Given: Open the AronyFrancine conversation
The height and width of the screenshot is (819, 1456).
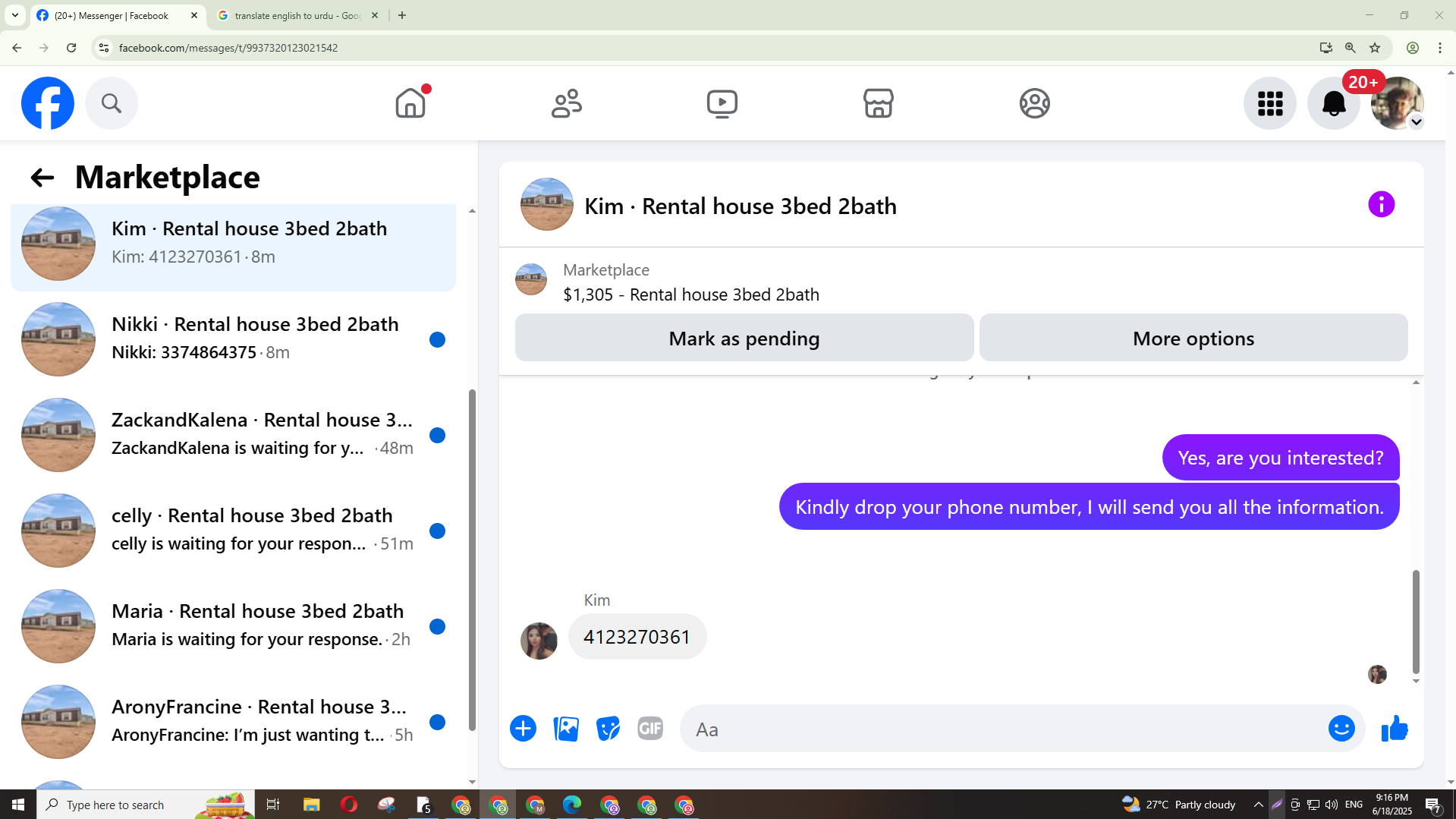Looking at the screenshot, I should [x=234, y=722].
